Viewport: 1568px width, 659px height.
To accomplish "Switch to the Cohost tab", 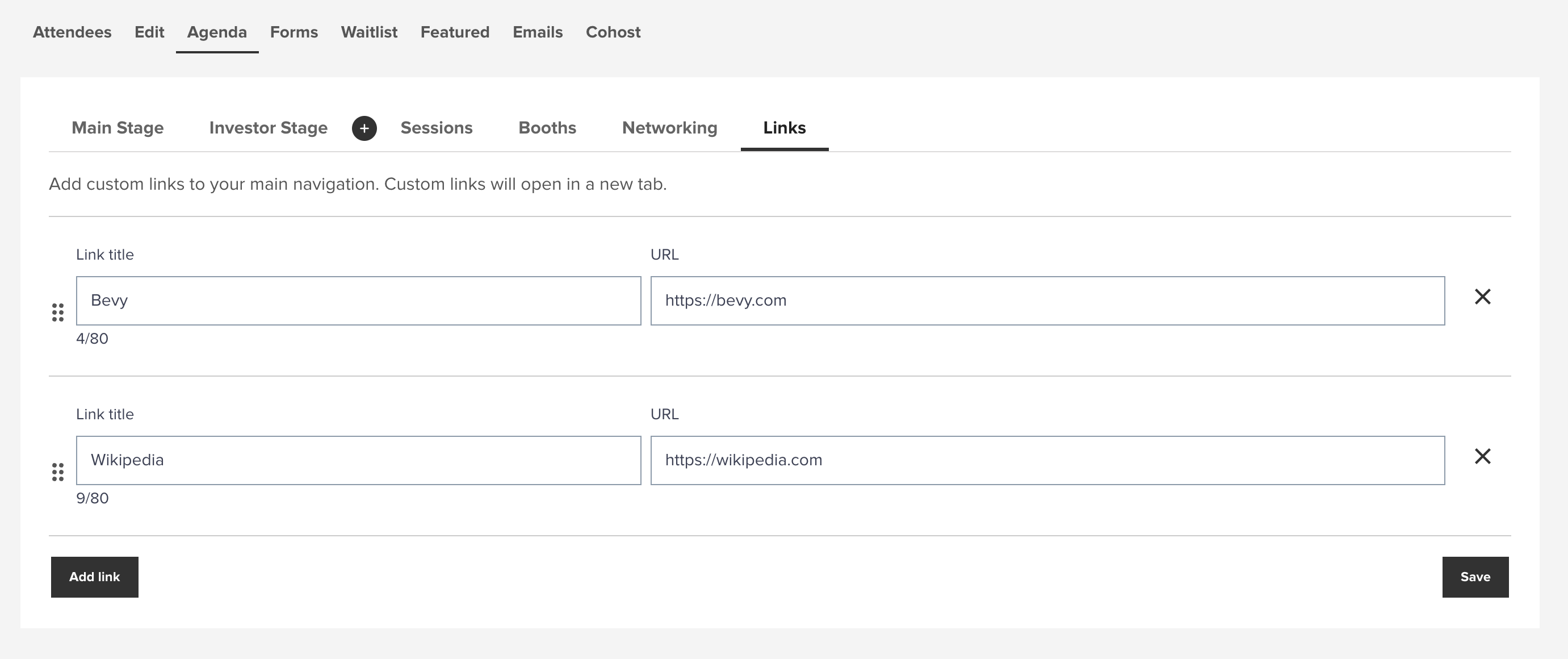I will (613, 32).
